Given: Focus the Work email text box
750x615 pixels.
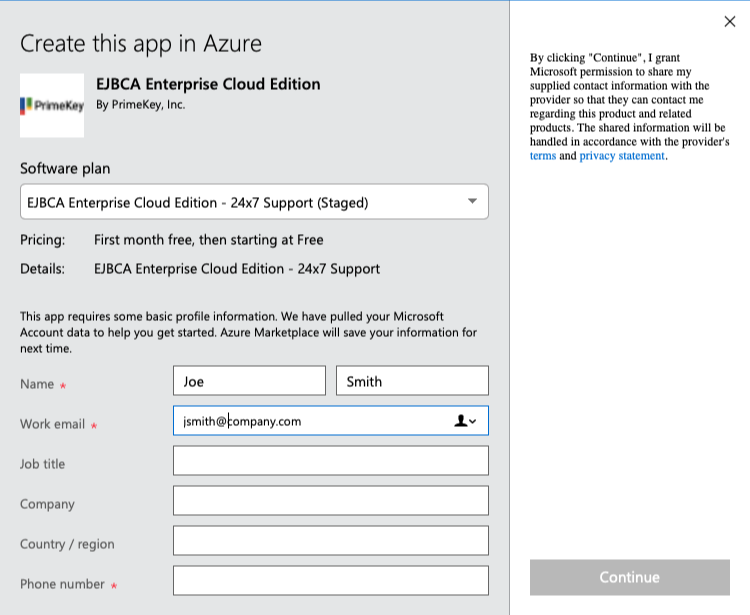Looking at the screenshot, I should (310, 421).
